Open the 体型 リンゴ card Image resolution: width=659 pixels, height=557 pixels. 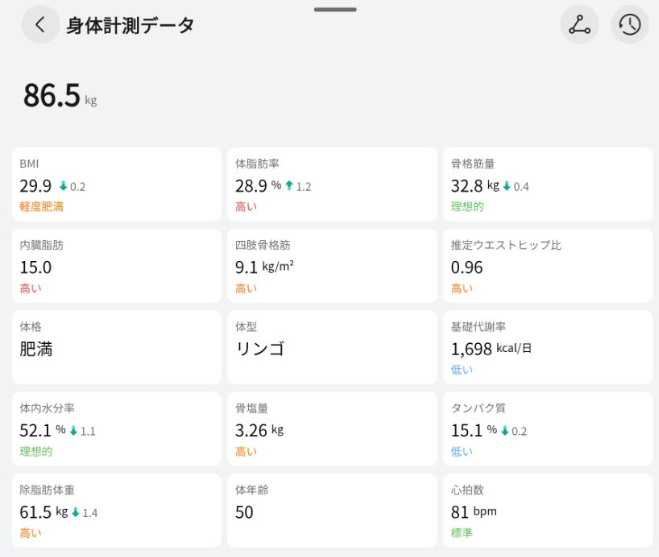pyautogui.click(x=332, y=347)
